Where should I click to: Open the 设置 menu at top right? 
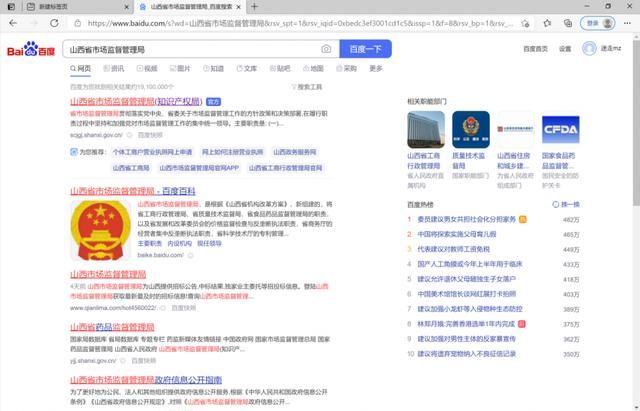[x=565, y=49]
